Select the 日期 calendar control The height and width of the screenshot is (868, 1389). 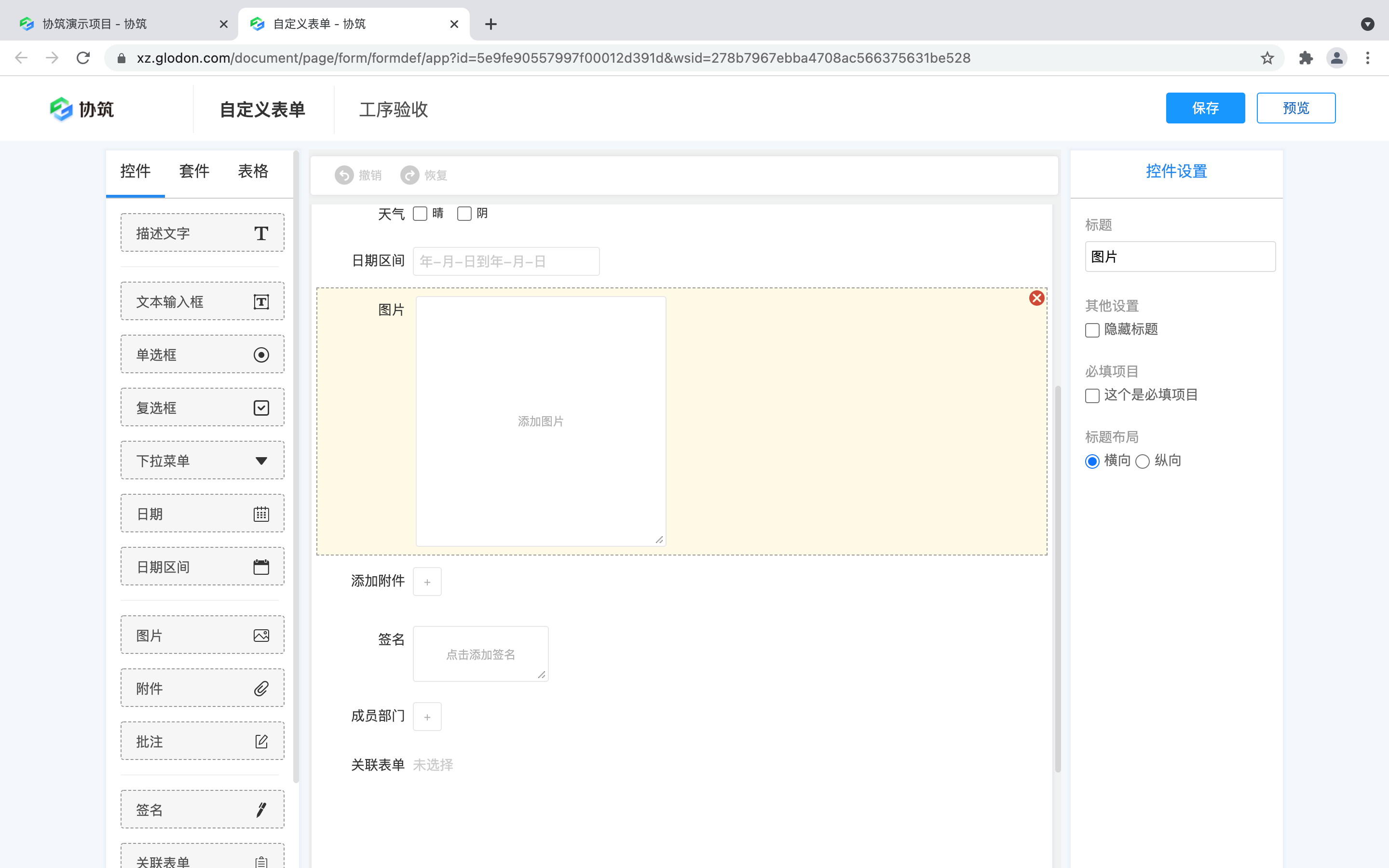[202, 513]
